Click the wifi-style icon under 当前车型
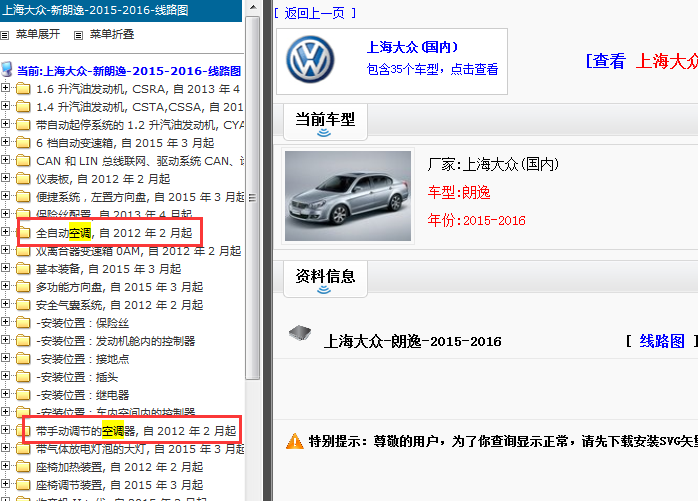Viewport: 698px width, 501px height. tap(324, 133)
